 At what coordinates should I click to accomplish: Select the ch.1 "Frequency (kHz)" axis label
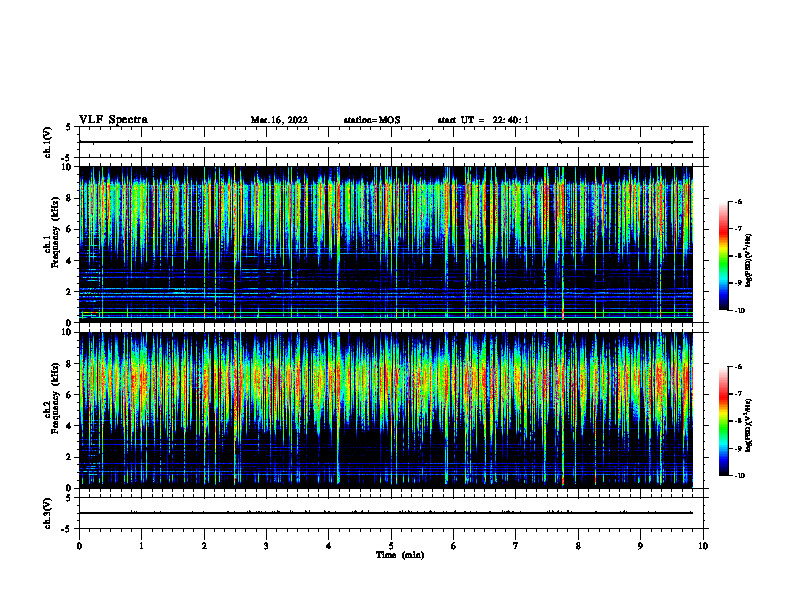click(x=55, y=232)
